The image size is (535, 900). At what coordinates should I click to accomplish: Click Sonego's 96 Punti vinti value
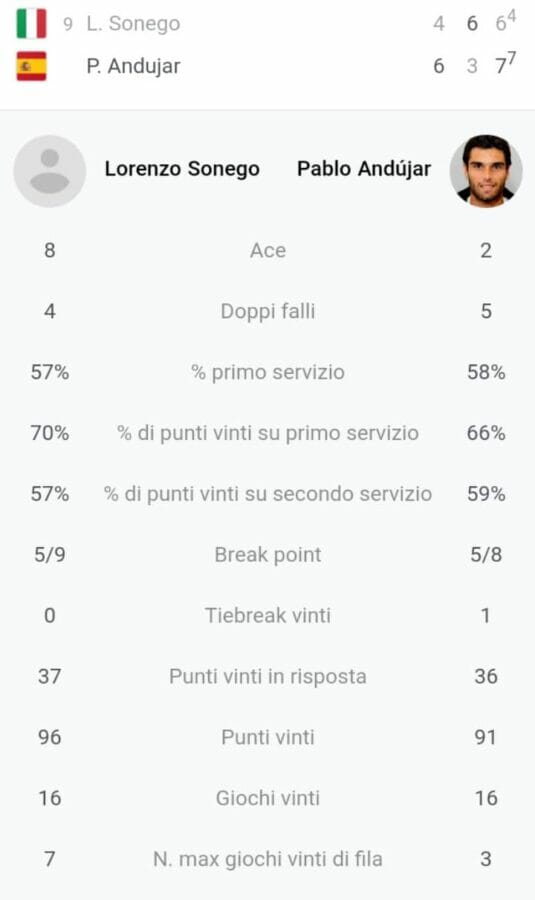49,737
